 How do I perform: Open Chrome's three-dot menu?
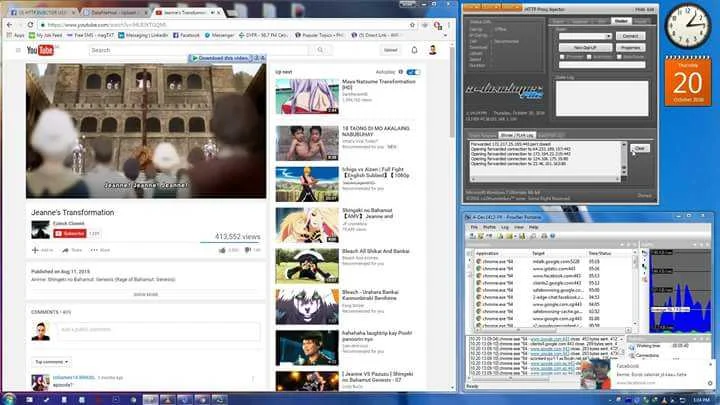point(449,25)
